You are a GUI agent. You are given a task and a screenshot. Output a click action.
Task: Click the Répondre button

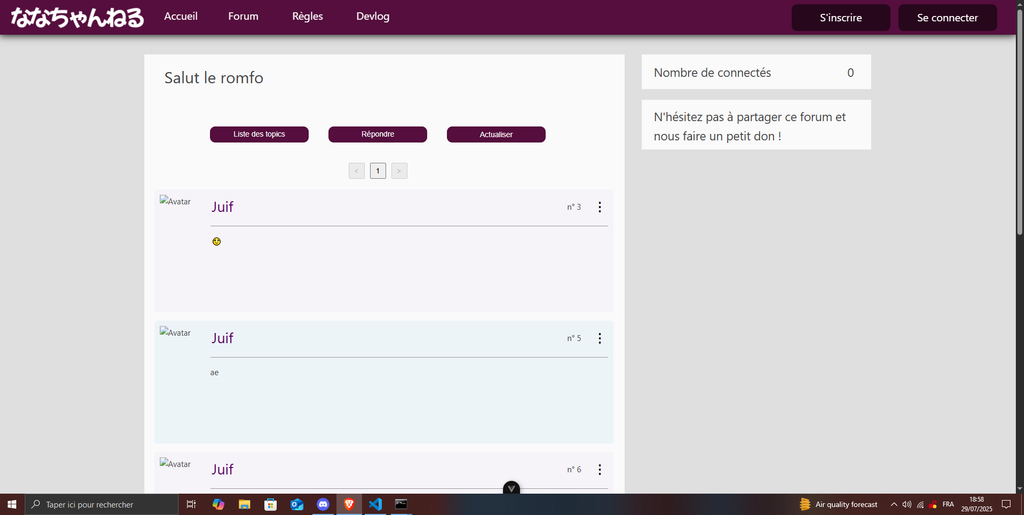pyautogui.click(x=378, y=135)
